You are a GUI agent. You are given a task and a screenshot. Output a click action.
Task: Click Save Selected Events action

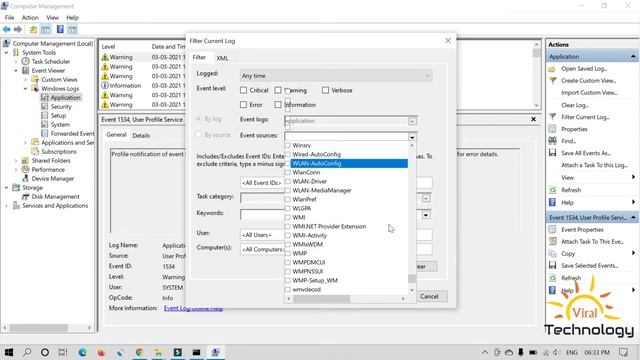[x=589, y=266]
